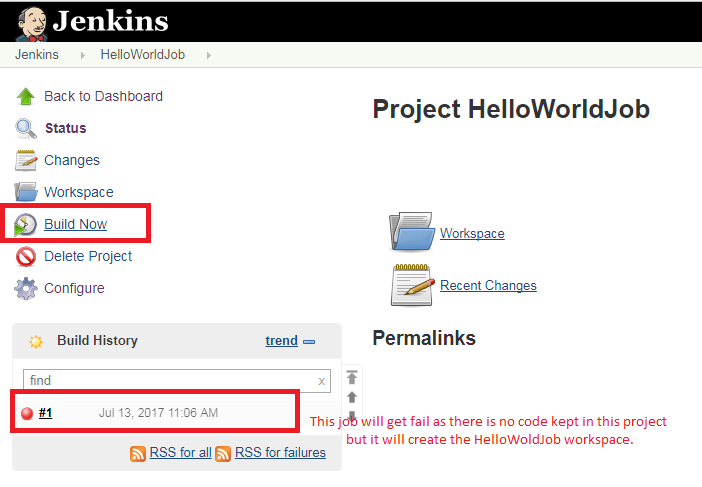Screen dimensions: 702x487
Task: Open the Jenkins breadcrumb link
Action: 37,55
